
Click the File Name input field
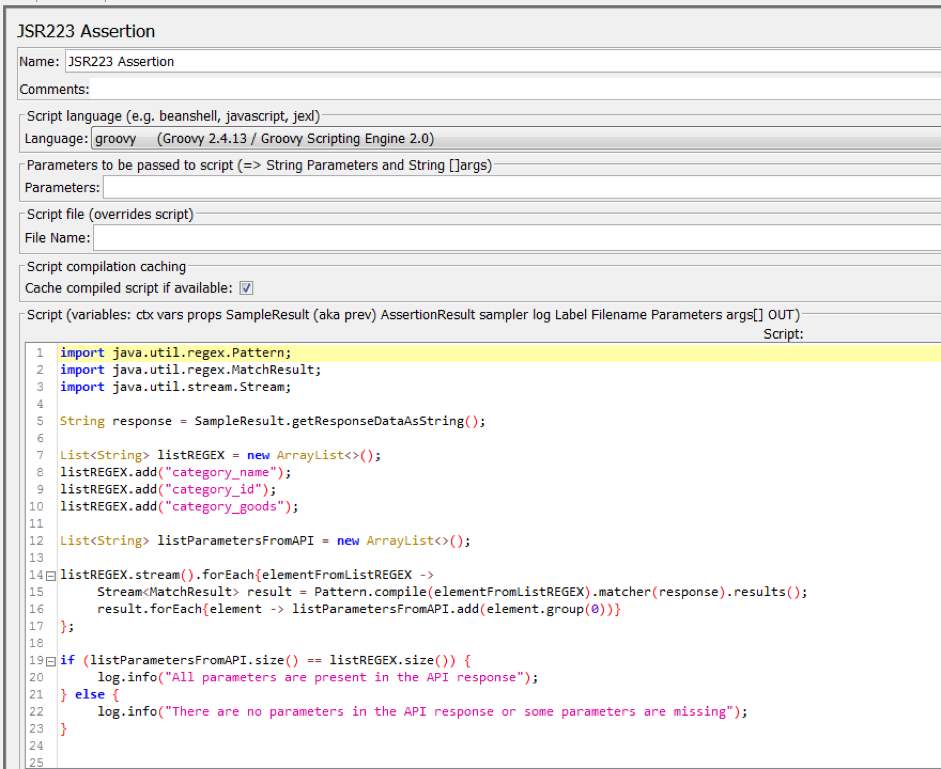point(517,238)
